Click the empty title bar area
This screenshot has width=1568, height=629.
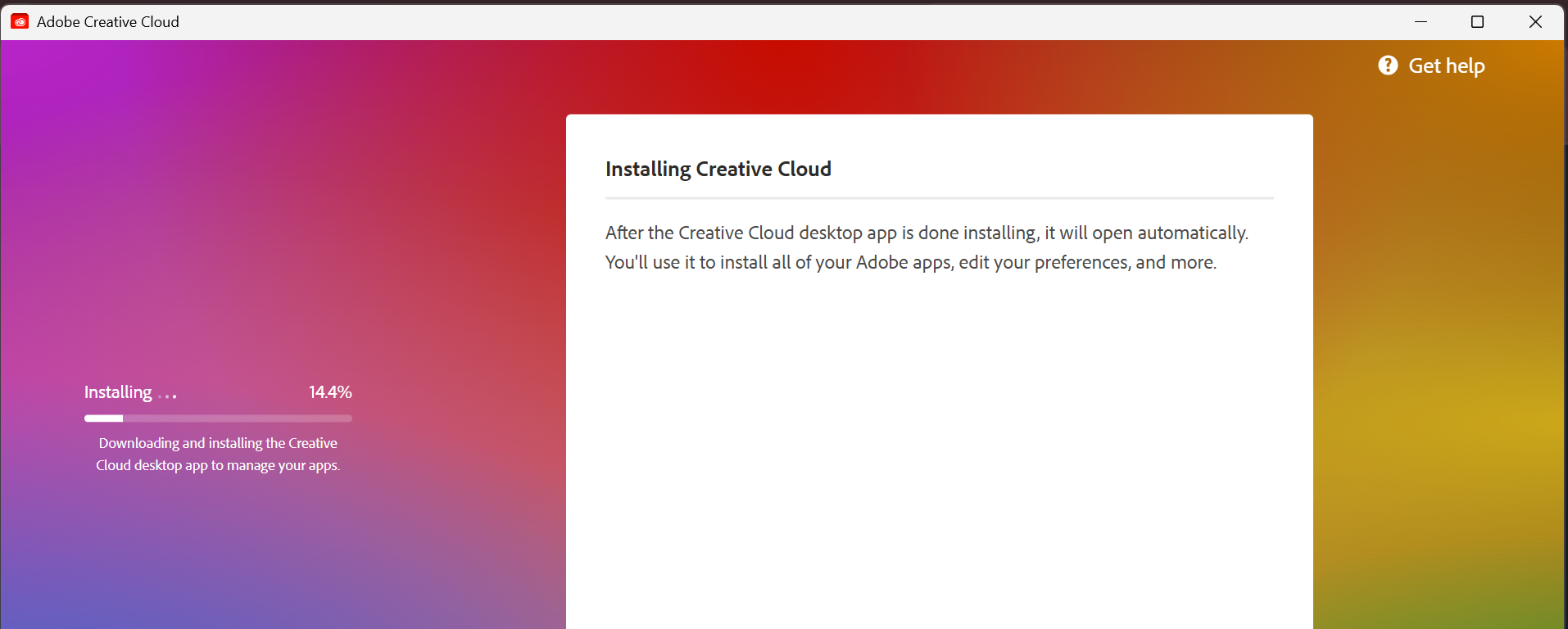click(x=737, y=22)
